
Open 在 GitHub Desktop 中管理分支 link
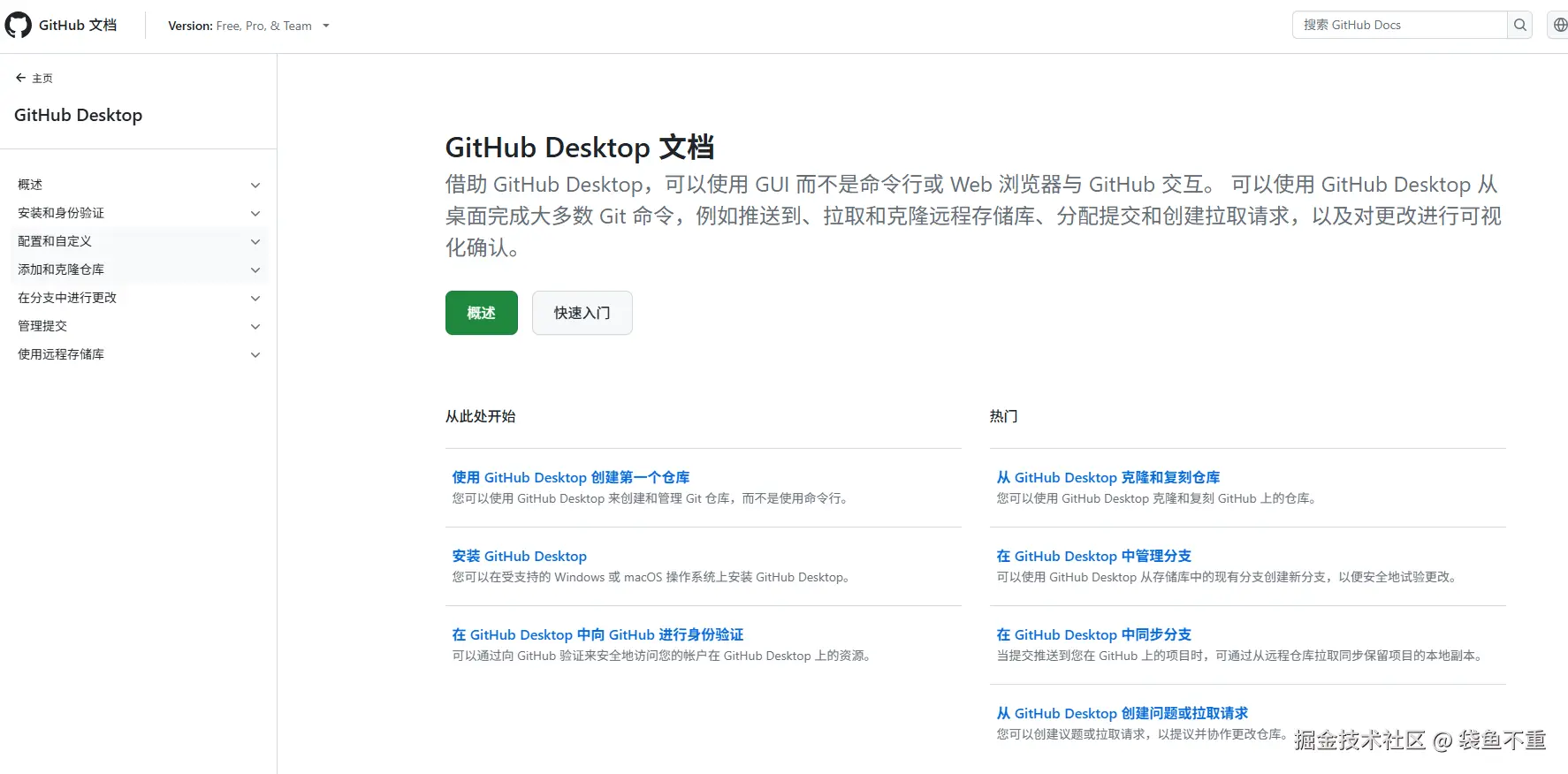click(x=1094, y=556)
